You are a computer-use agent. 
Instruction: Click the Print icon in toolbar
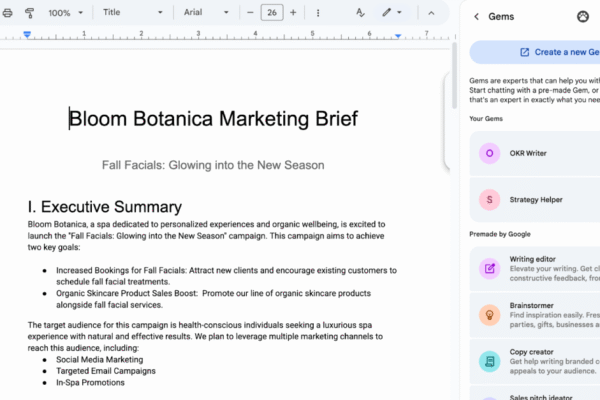point(6,13)
